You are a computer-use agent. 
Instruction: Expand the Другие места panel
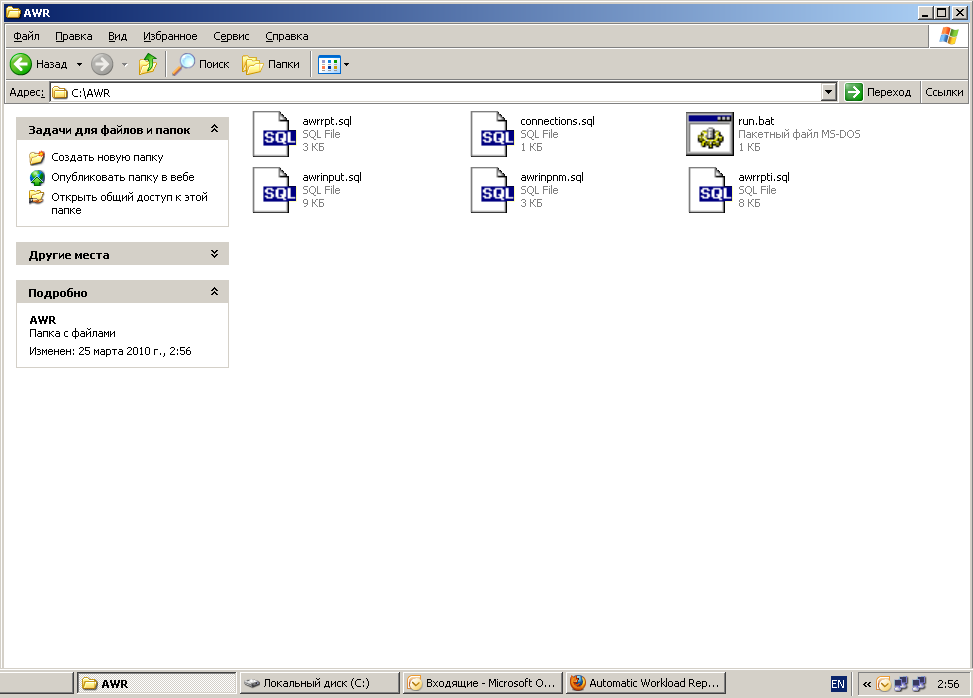click(x=214, y=255)
